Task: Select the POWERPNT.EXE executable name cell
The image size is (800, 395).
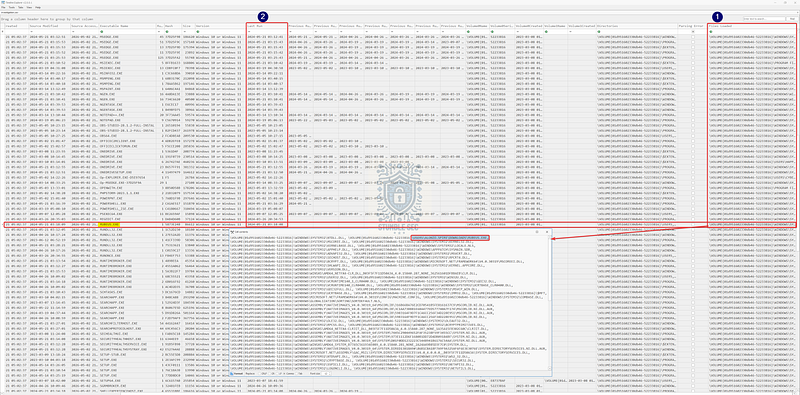Action: pyautogui.click(x=128, y=198)
